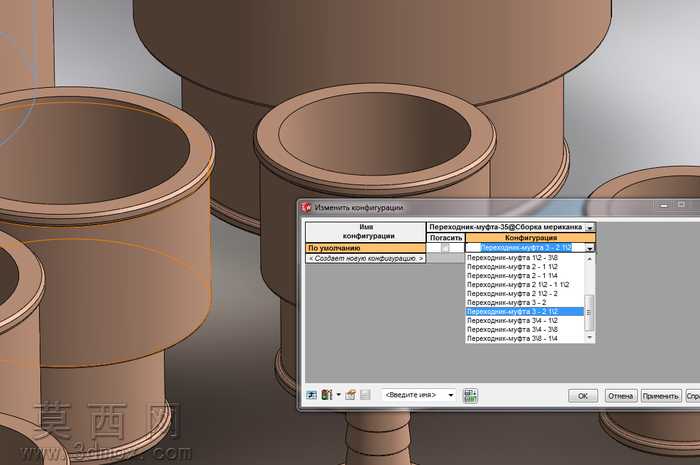This screenshot has width=700, height=465.
Task: Confirm with the OK button
Action: pos(583,396)
